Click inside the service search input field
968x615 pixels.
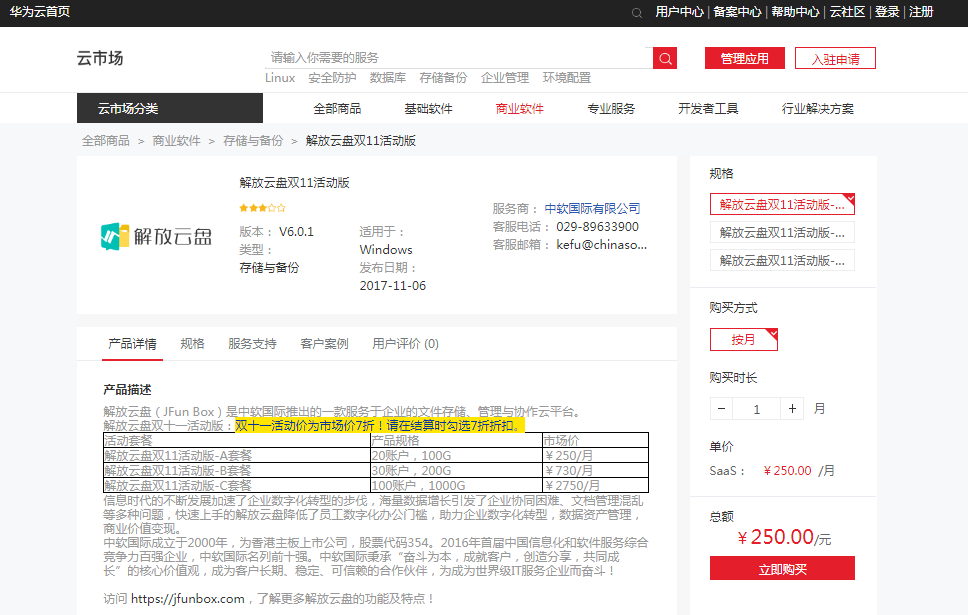450,58
